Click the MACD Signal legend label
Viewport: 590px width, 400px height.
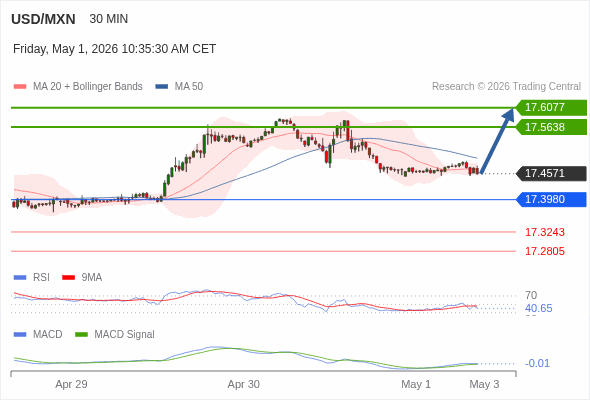pos(125,335)
